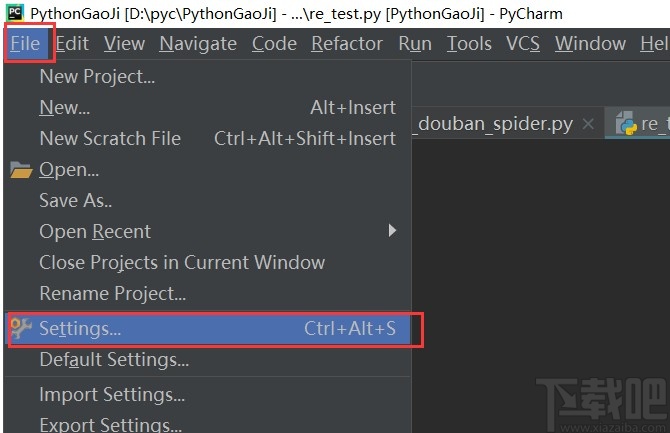Image resolution: width=670 pixels, height=433 pixels.
Task: Choose New Project... from the File menu
Action: point(97,76)
